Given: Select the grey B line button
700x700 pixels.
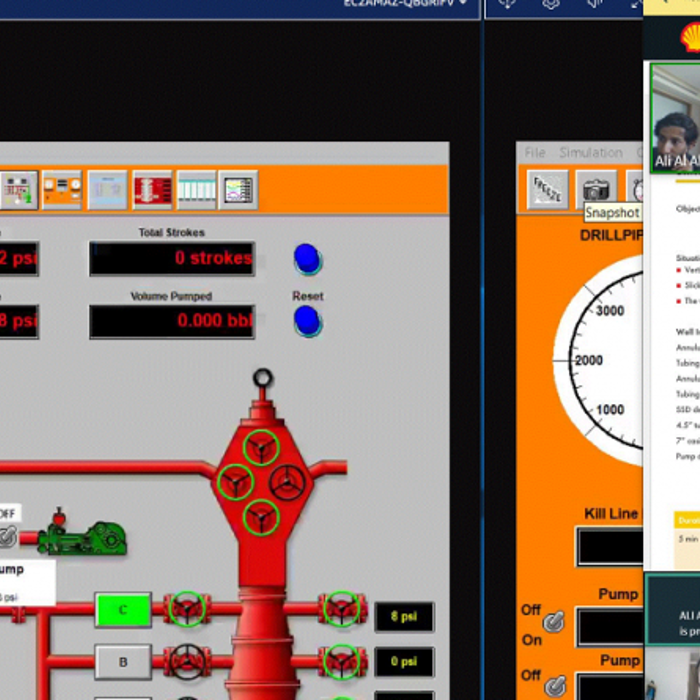Looking at the screenshot, I should (x=123, y=662).
